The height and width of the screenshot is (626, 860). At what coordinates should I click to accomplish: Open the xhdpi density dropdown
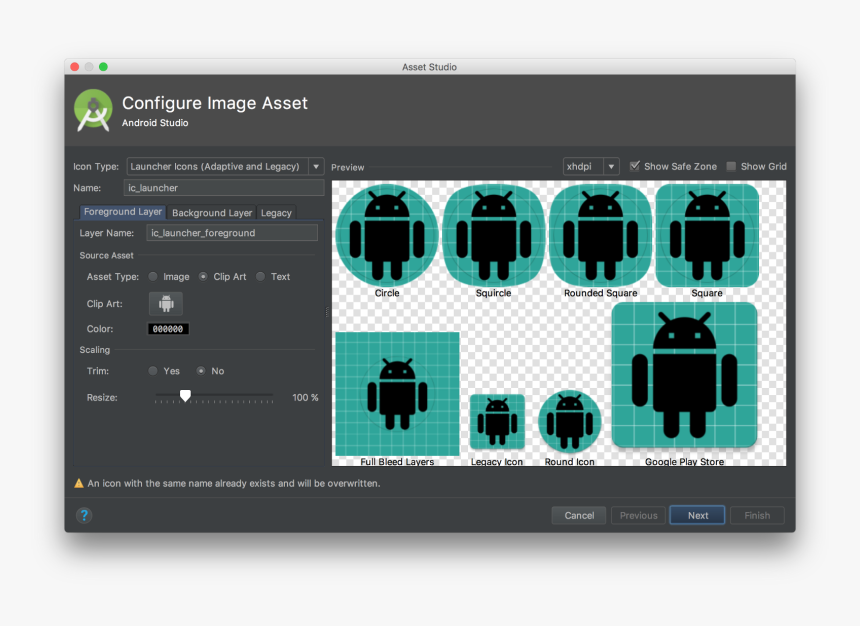[591, 166]
